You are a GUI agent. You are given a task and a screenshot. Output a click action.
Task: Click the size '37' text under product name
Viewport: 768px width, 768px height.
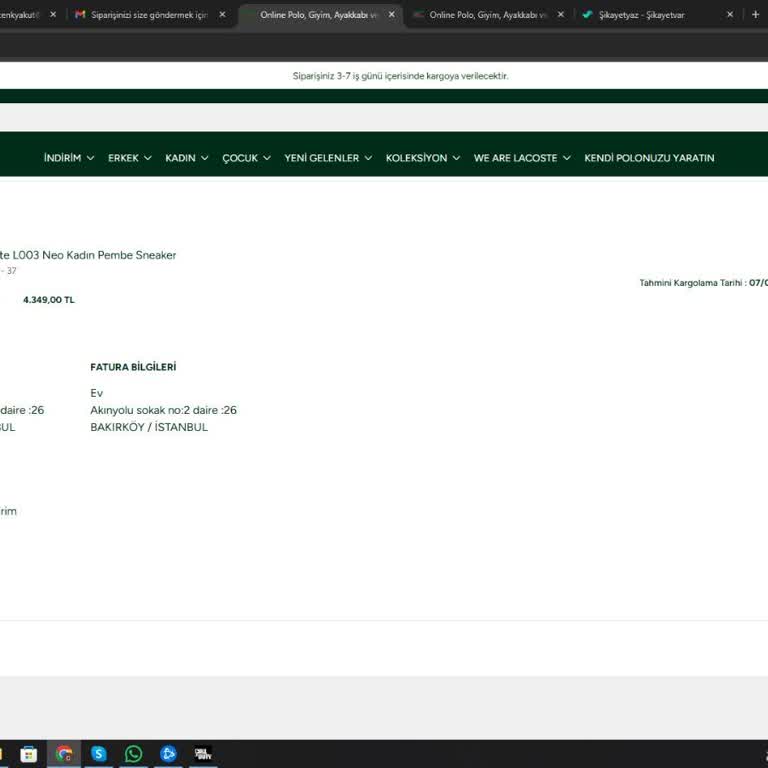[x=11, y=271]
